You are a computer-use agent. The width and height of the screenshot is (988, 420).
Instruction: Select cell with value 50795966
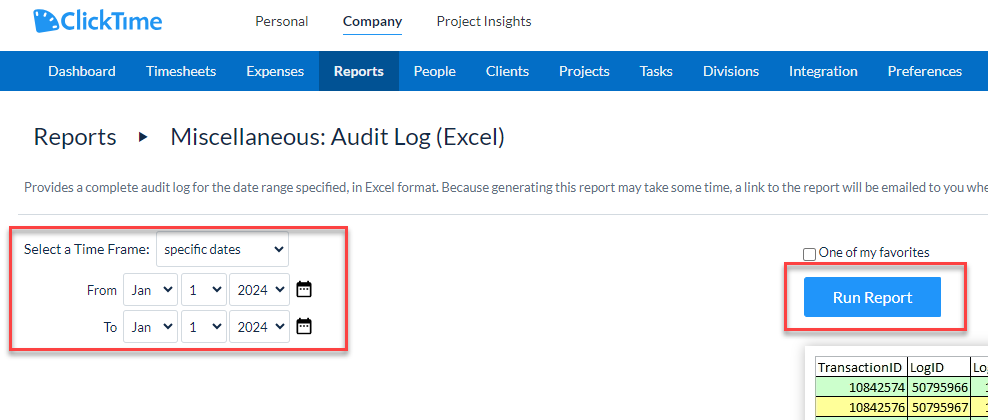click(938, 386)
